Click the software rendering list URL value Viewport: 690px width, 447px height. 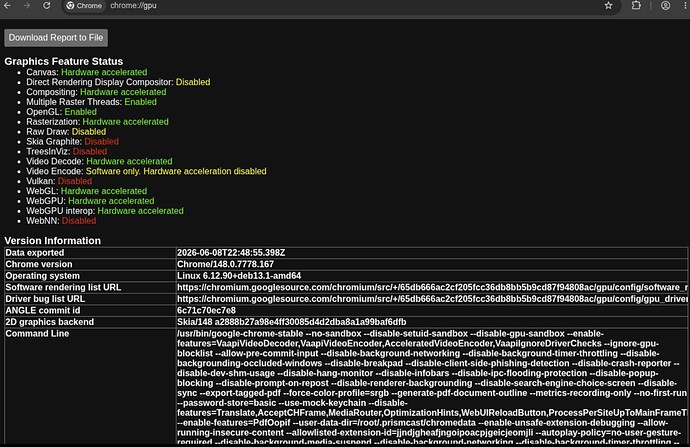(432, 287)
